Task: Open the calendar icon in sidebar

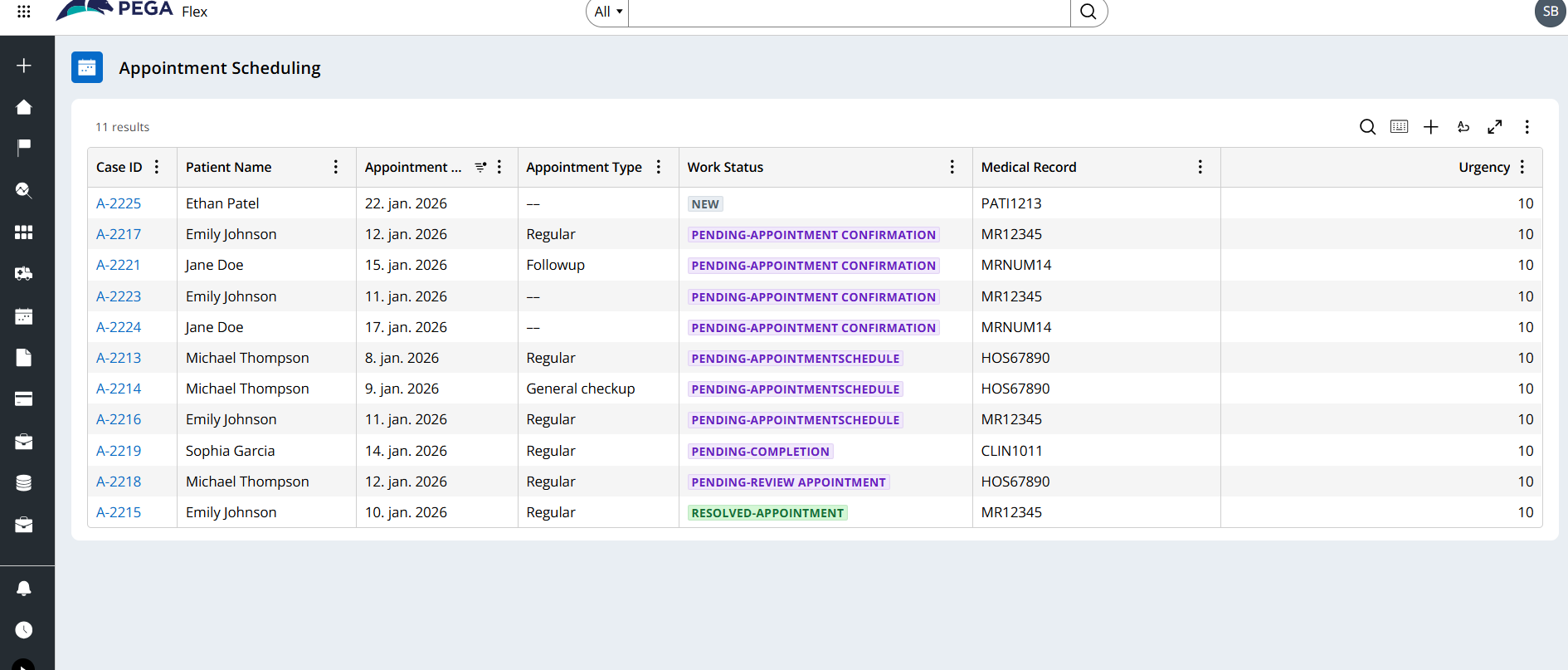Action: click(24, 316)
